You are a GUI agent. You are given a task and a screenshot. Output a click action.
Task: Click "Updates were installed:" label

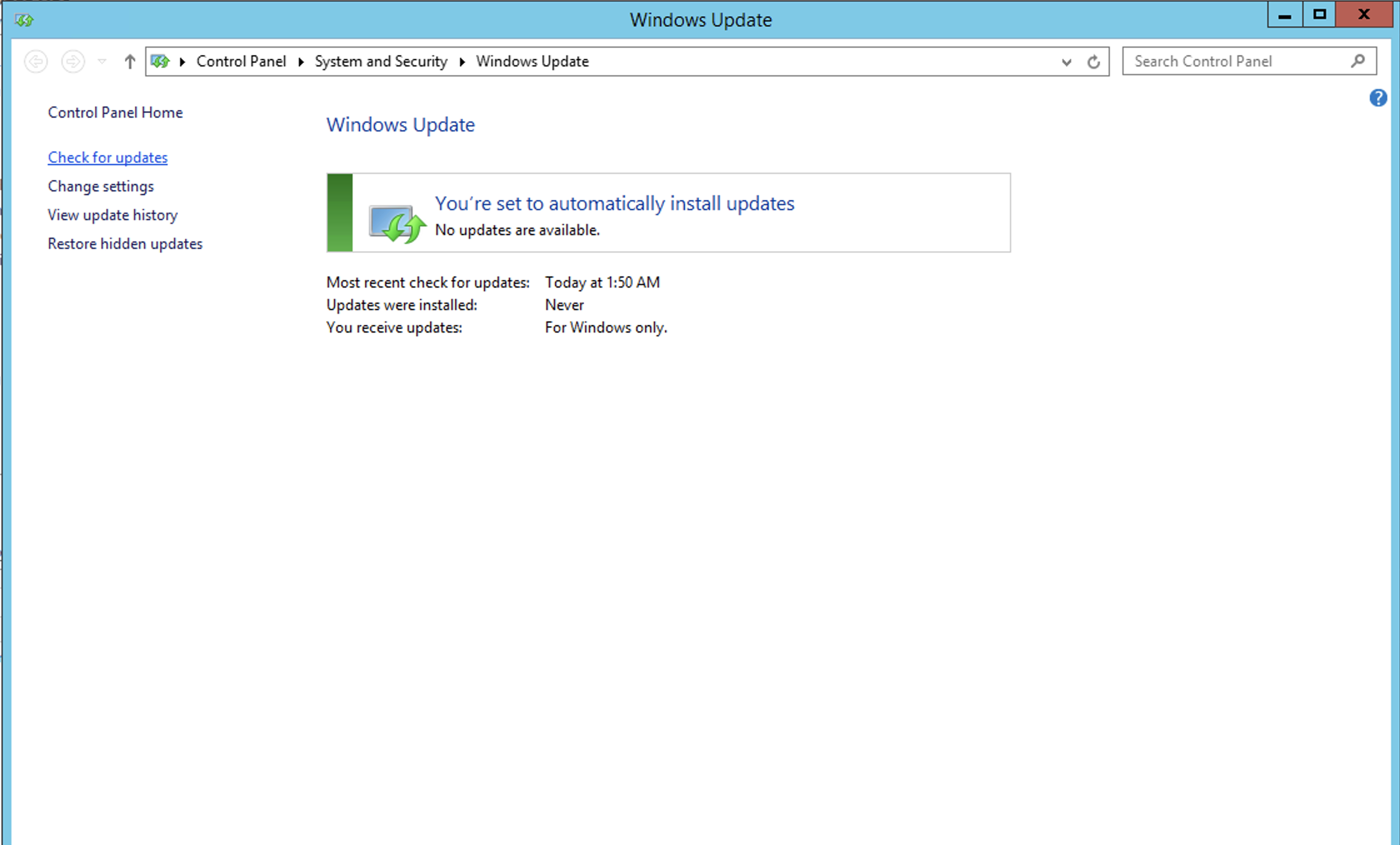click(x=401, y=305)
